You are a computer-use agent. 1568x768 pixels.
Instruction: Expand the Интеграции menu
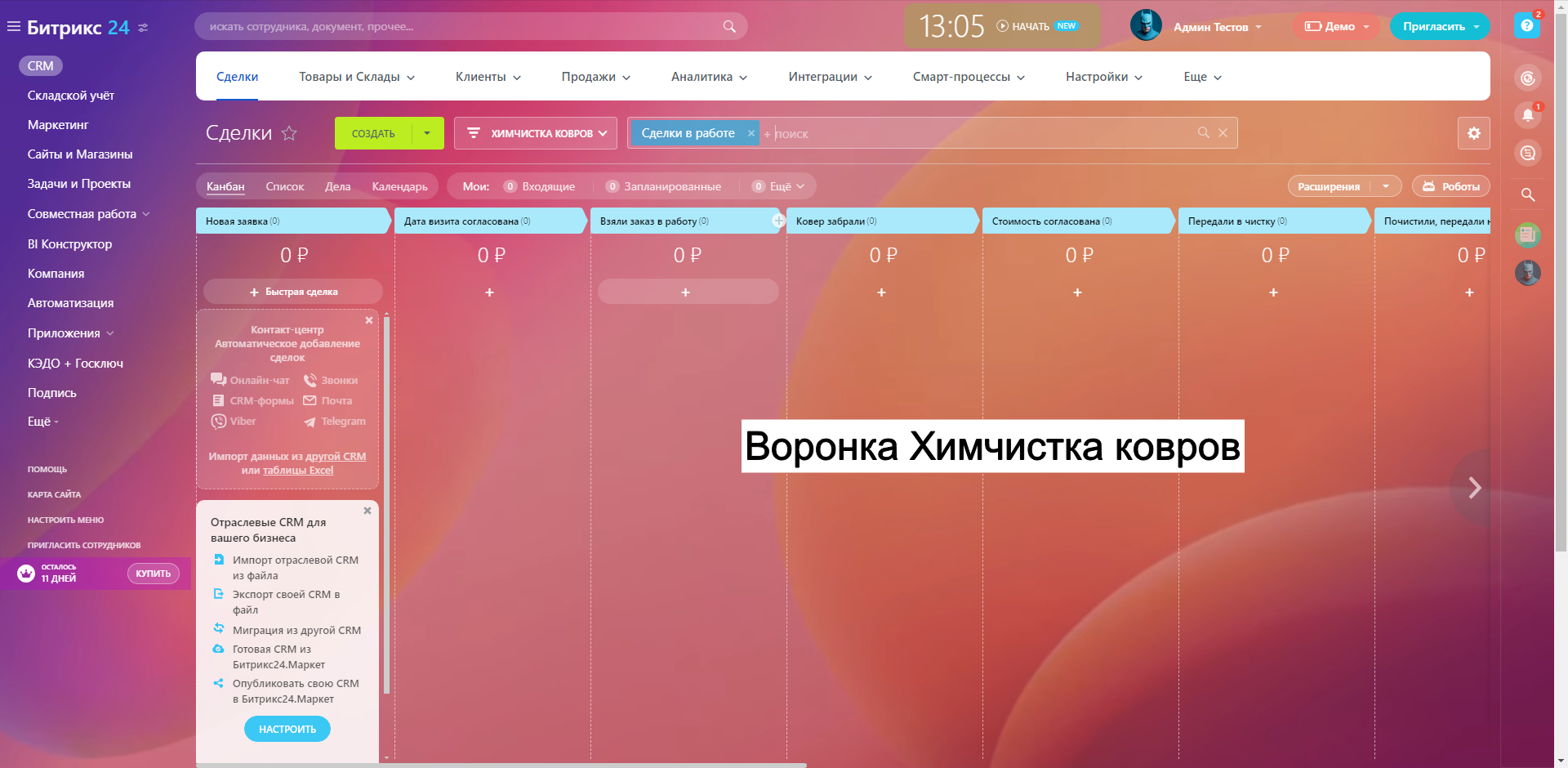(831, 77)
